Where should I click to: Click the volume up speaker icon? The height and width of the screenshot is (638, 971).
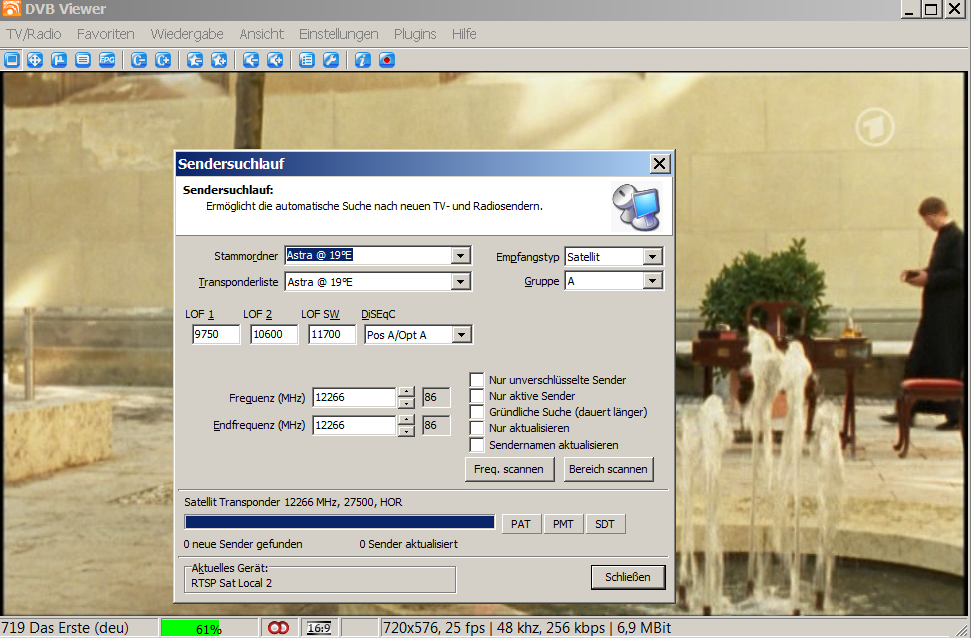275,60
